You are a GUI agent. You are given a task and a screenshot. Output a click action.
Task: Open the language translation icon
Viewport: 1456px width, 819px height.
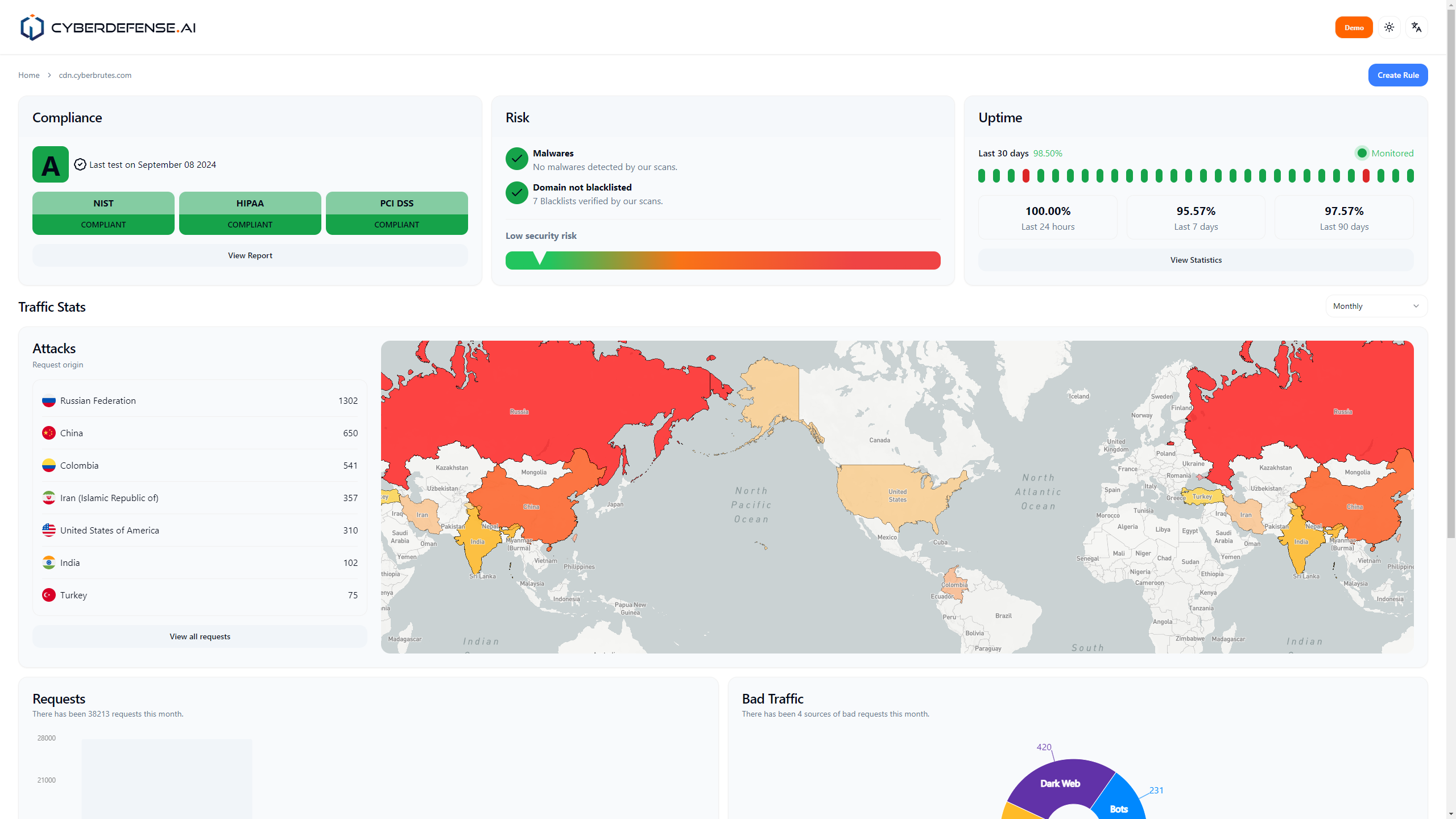coord(1416,27)
